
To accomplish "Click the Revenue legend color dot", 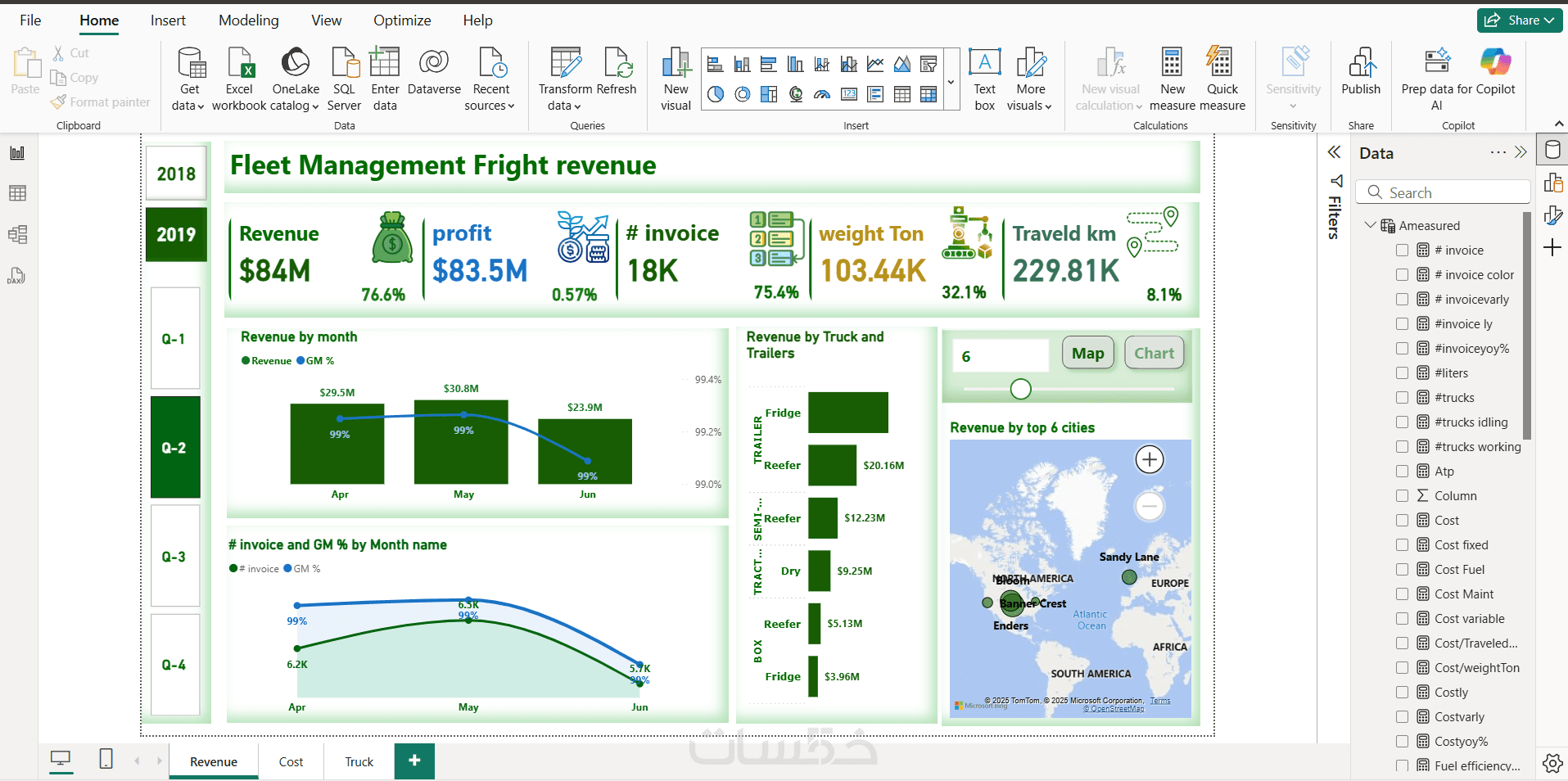I will click(246, 361).
